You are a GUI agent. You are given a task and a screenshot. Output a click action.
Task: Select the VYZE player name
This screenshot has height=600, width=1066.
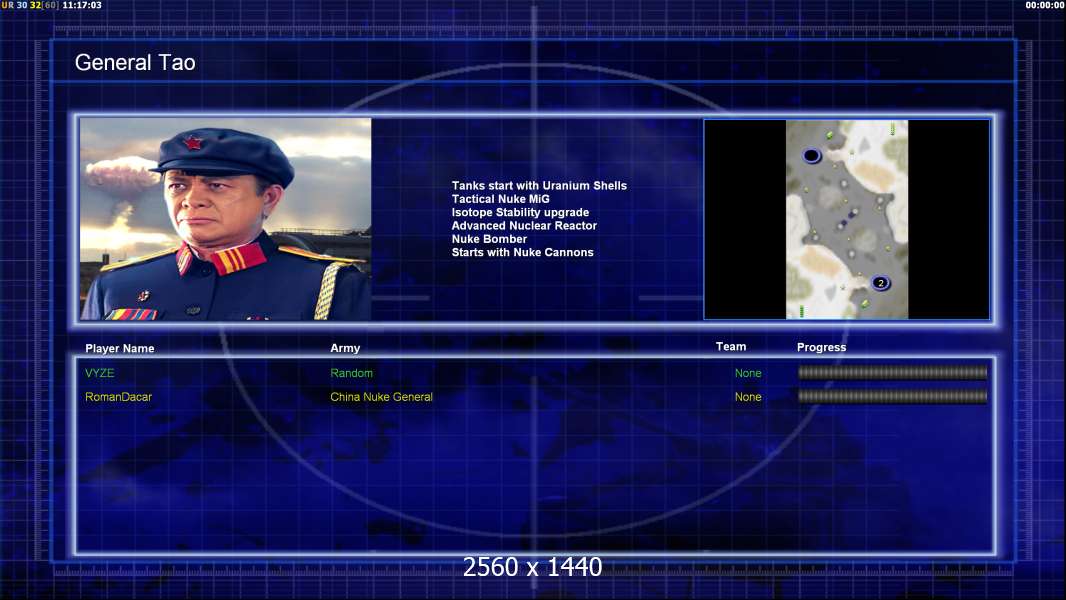[x=100, y=373]
